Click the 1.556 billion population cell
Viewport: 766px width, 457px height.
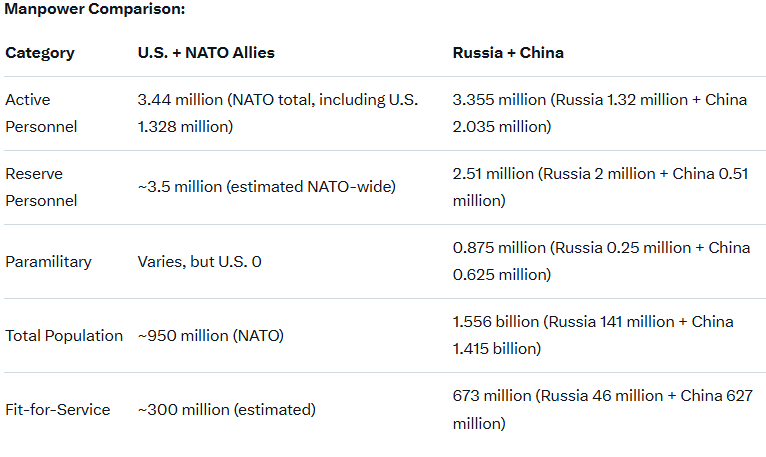[593, 335]
